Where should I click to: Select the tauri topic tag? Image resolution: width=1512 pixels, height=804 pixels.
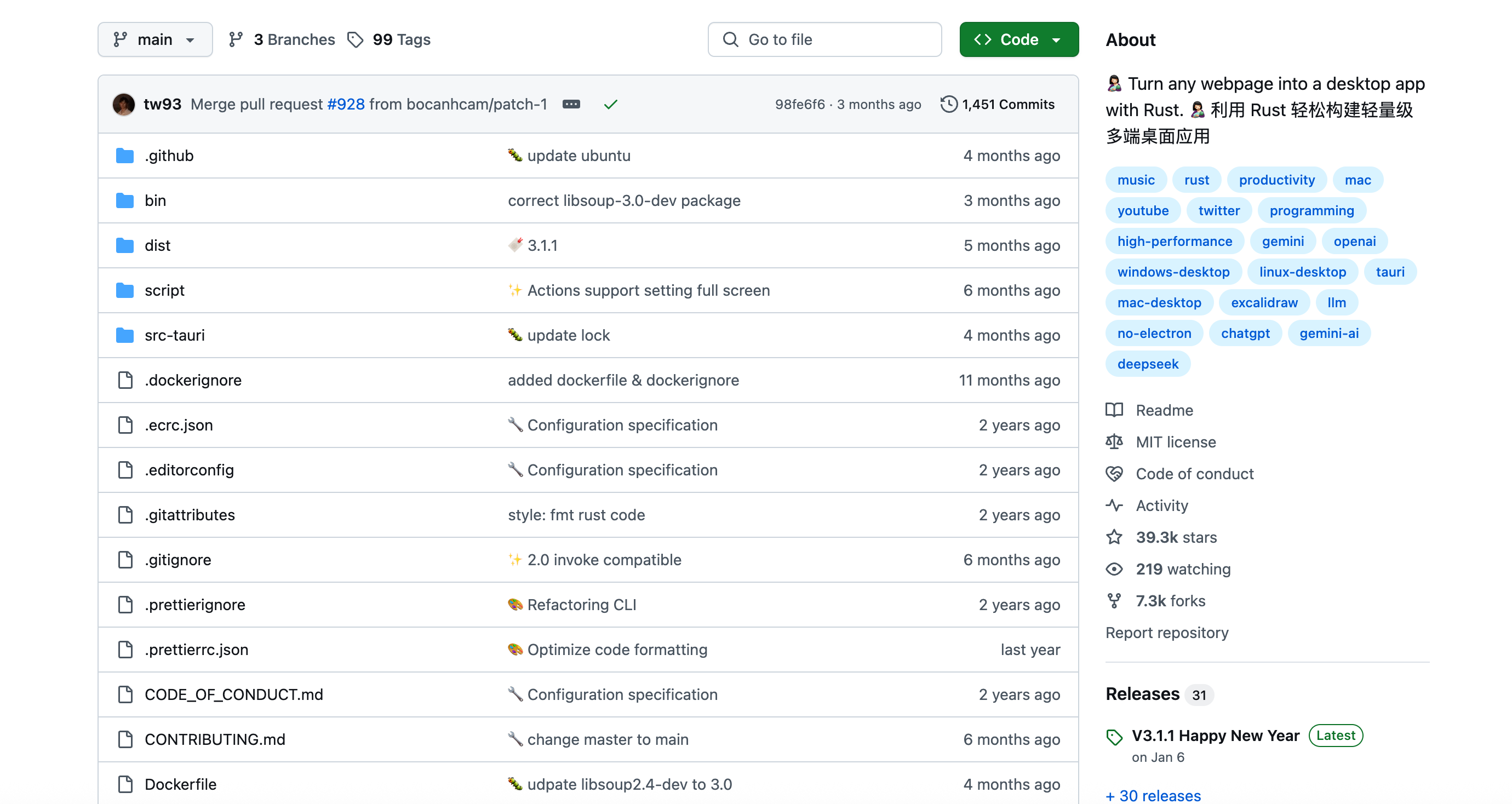coord(1389,272)
